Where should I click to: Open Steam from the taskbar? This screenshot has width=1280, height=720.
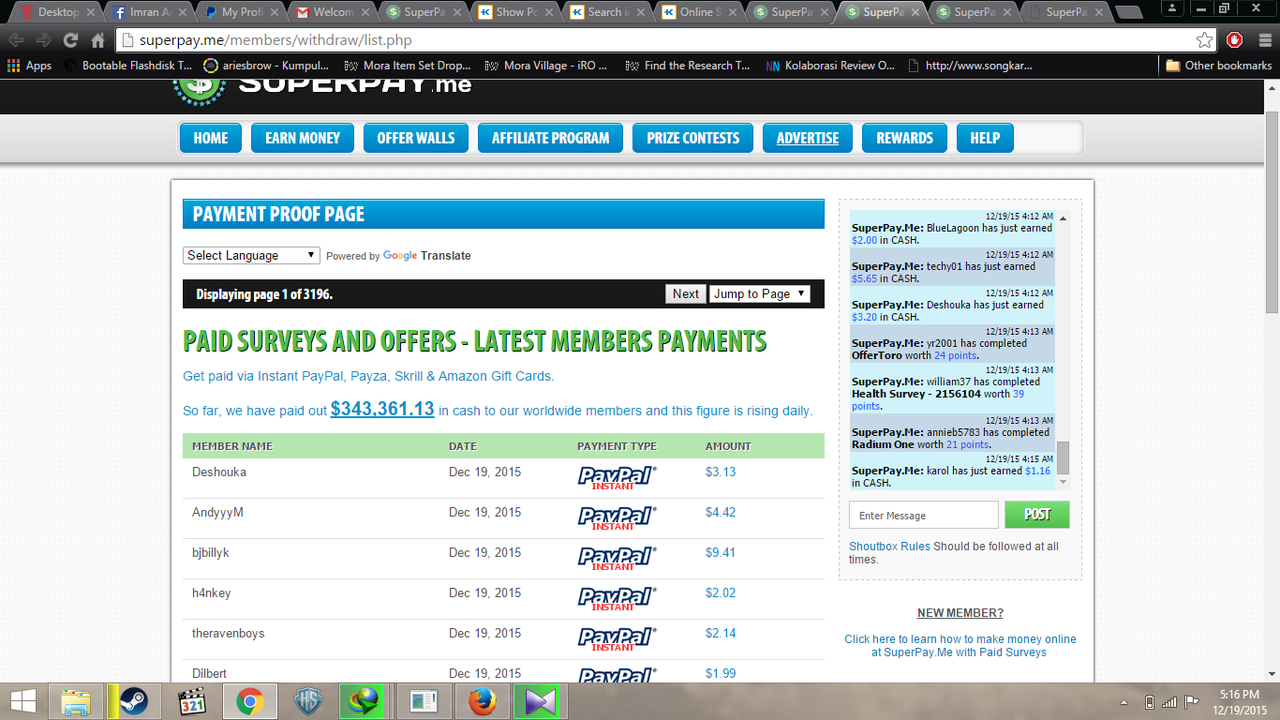point(133,701)
